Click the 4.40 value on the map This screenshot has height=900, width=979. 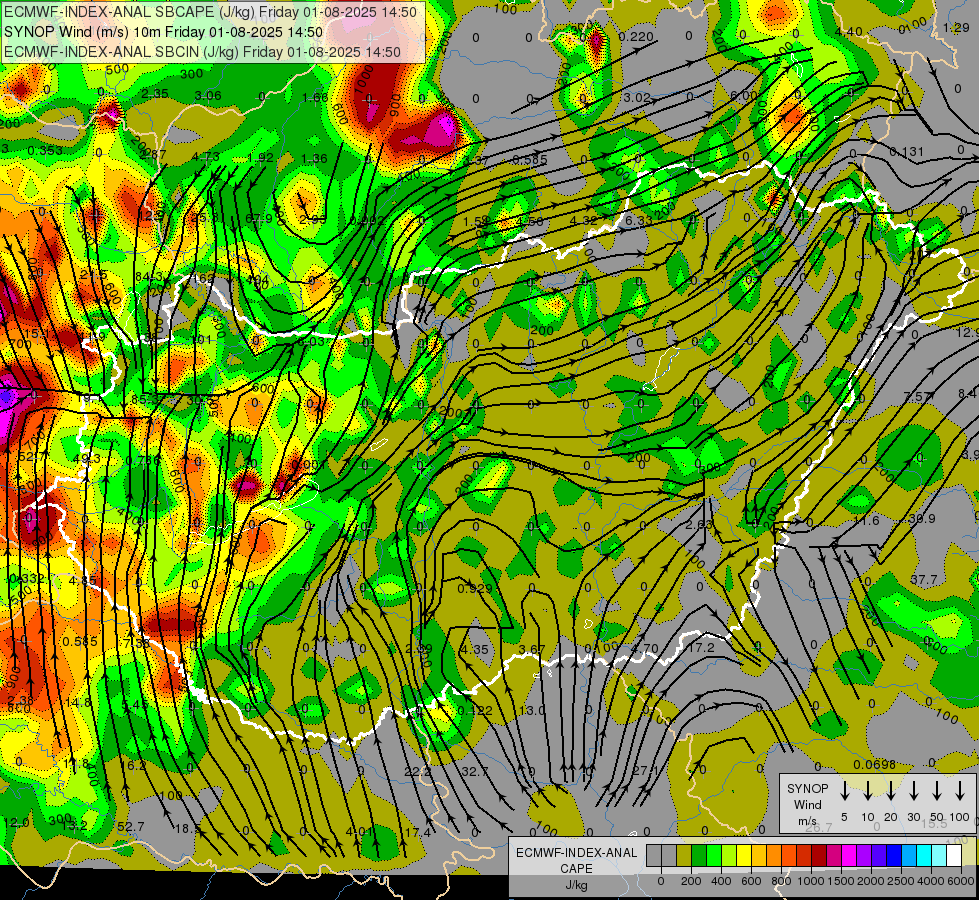(x=848, y=31)
